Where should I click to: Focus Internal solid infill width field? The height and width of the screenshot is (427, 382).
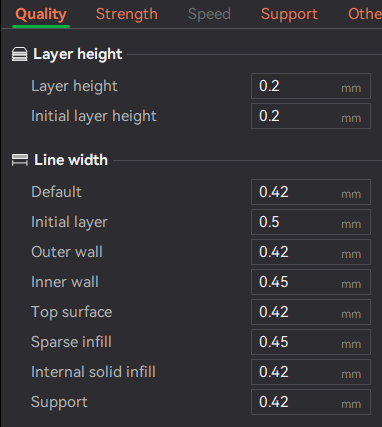311,372
